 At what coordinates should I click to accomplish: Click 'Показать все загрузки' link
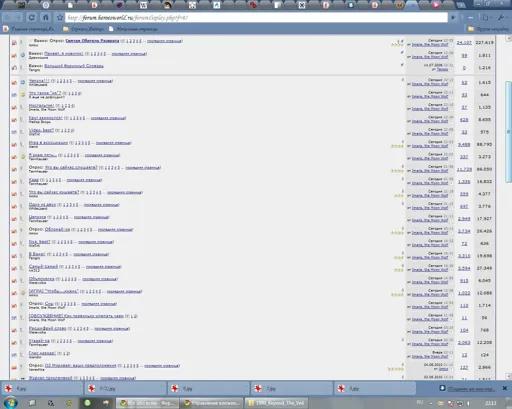click(471, 389)
